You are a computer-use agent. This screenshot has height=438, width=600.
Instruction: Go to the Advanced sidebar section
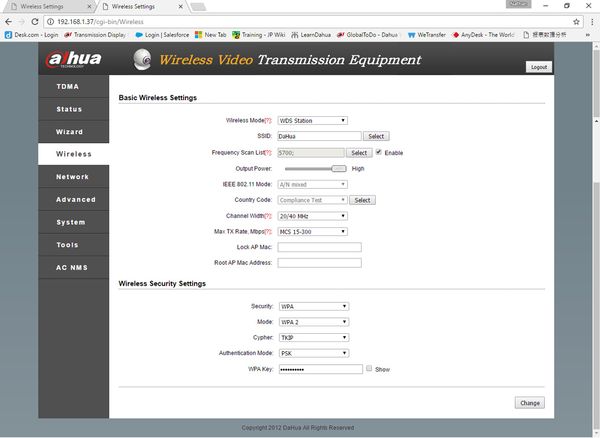click(73, 199)
